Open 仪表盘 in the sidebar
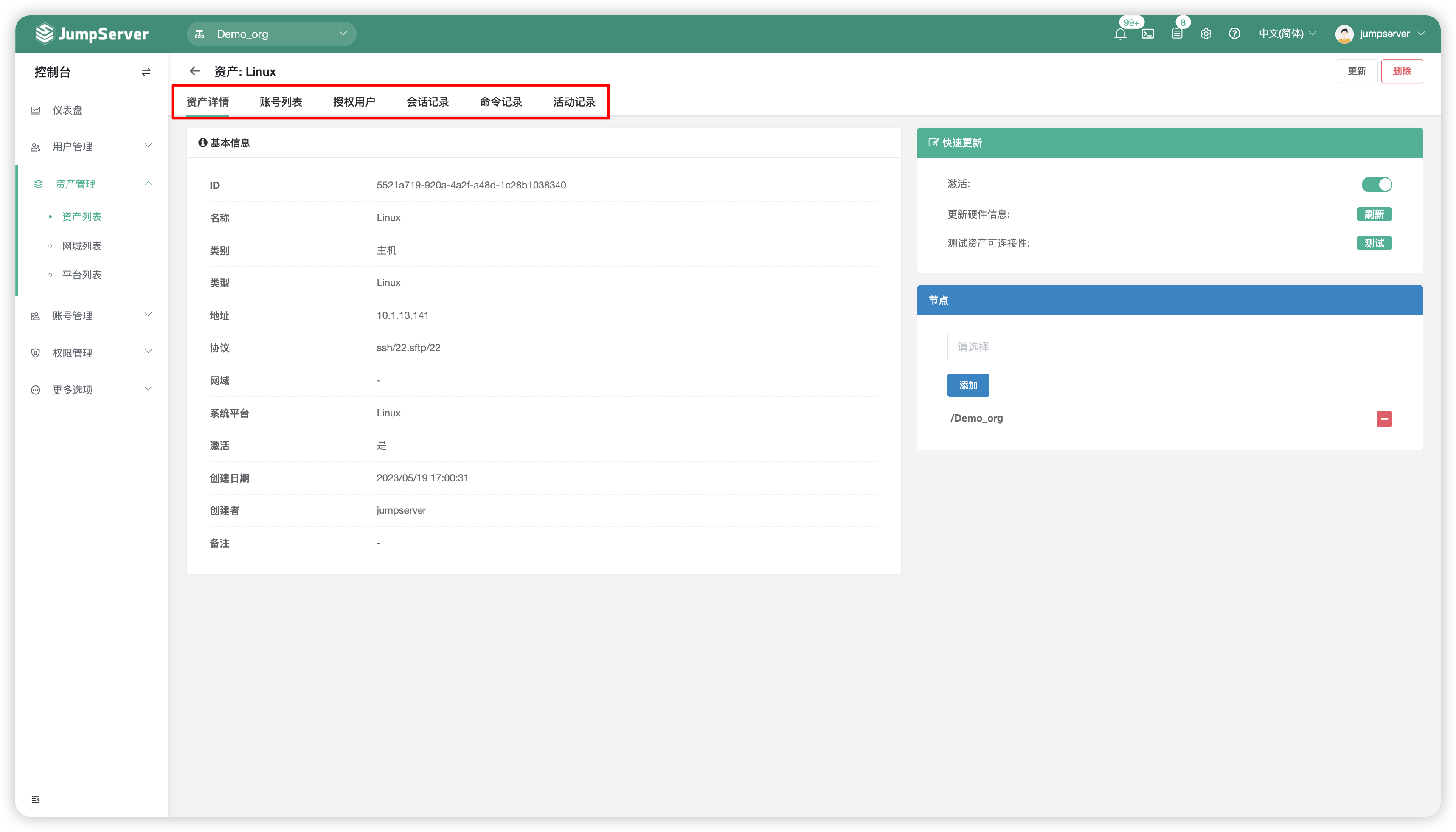The image size is (1456, 832). (67, 110)
